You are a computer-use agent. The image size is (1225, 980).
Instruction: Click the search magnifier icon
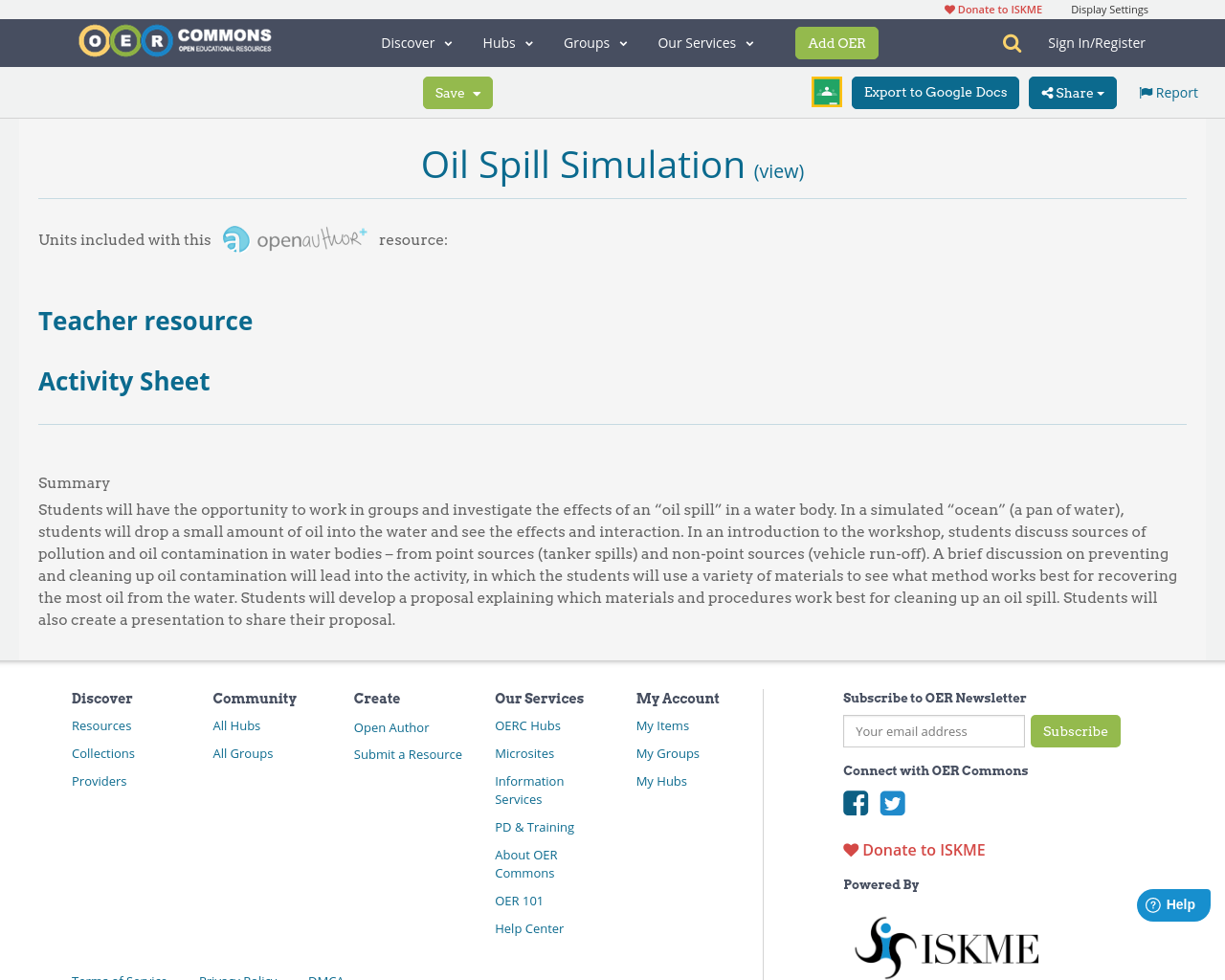(1010, 42)
